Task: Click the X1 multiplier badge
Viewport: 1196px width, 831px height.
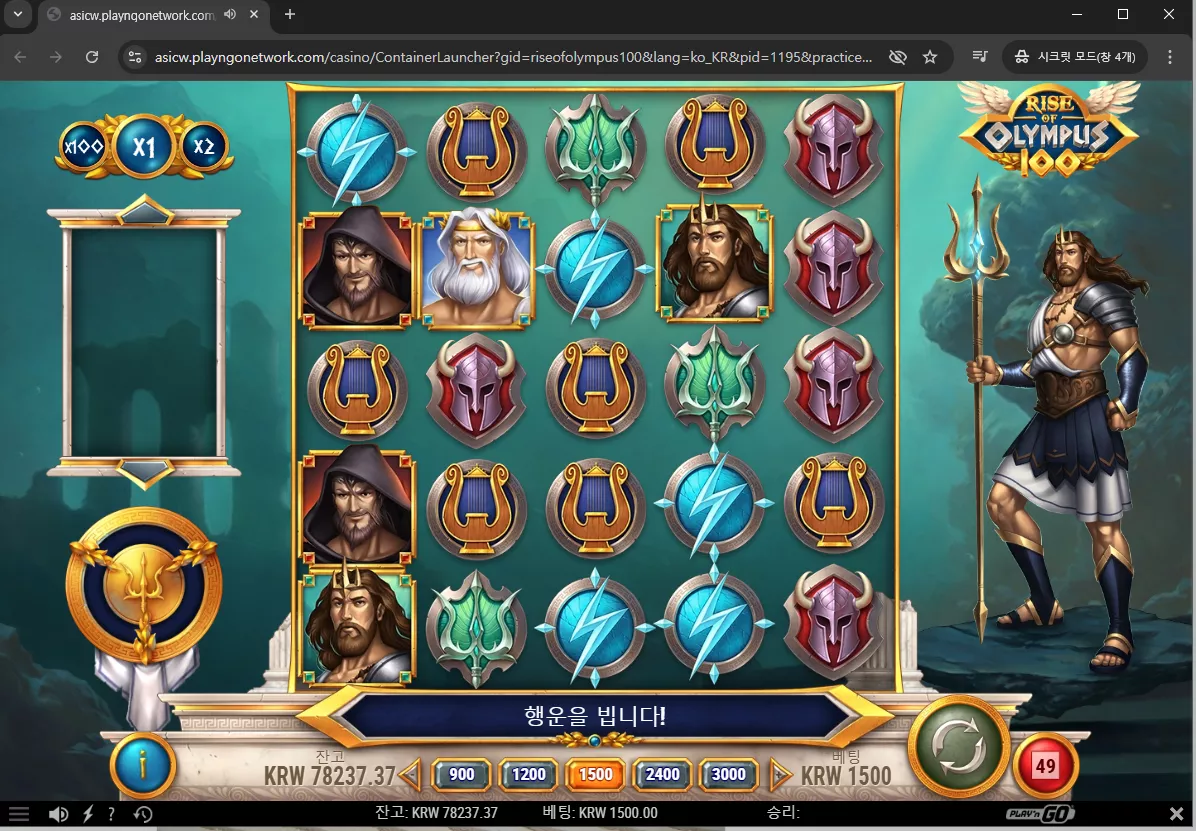Action: pyautogui.click(x=144, y=146)
